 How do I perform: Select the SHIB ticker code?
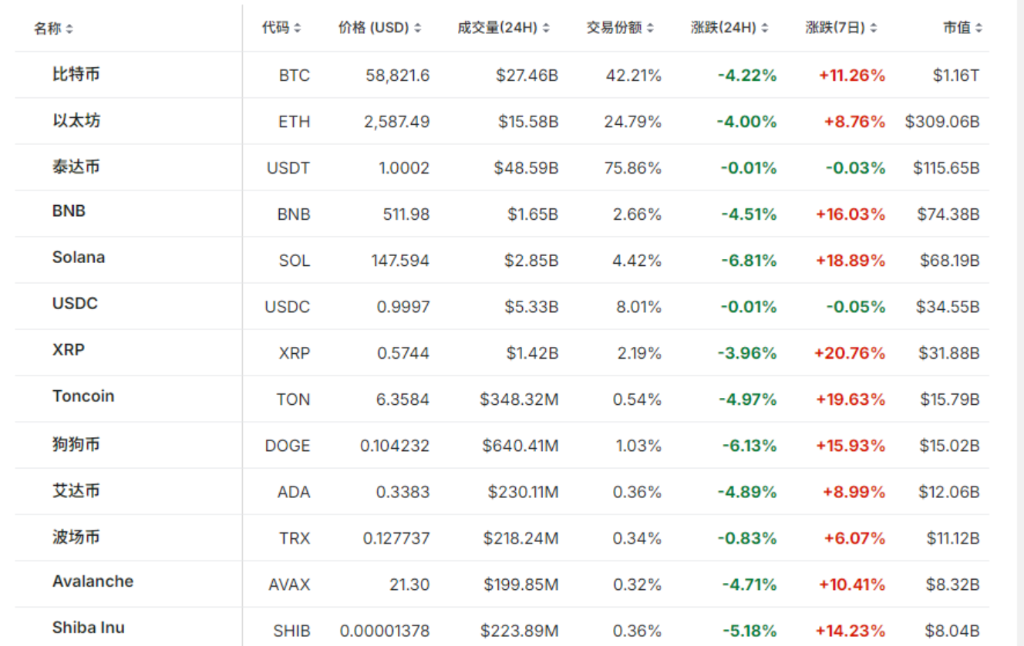click(x=291, y=632)
